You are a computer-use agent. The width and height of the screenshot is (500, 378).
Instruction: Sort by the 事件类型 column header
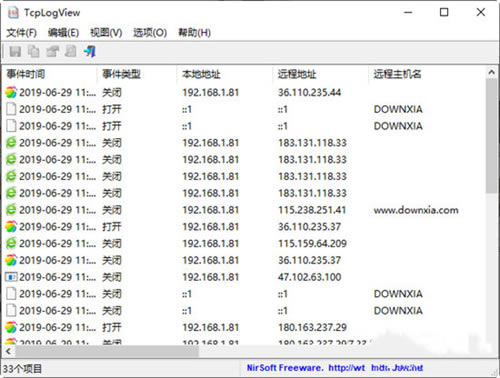coord(137,74)
